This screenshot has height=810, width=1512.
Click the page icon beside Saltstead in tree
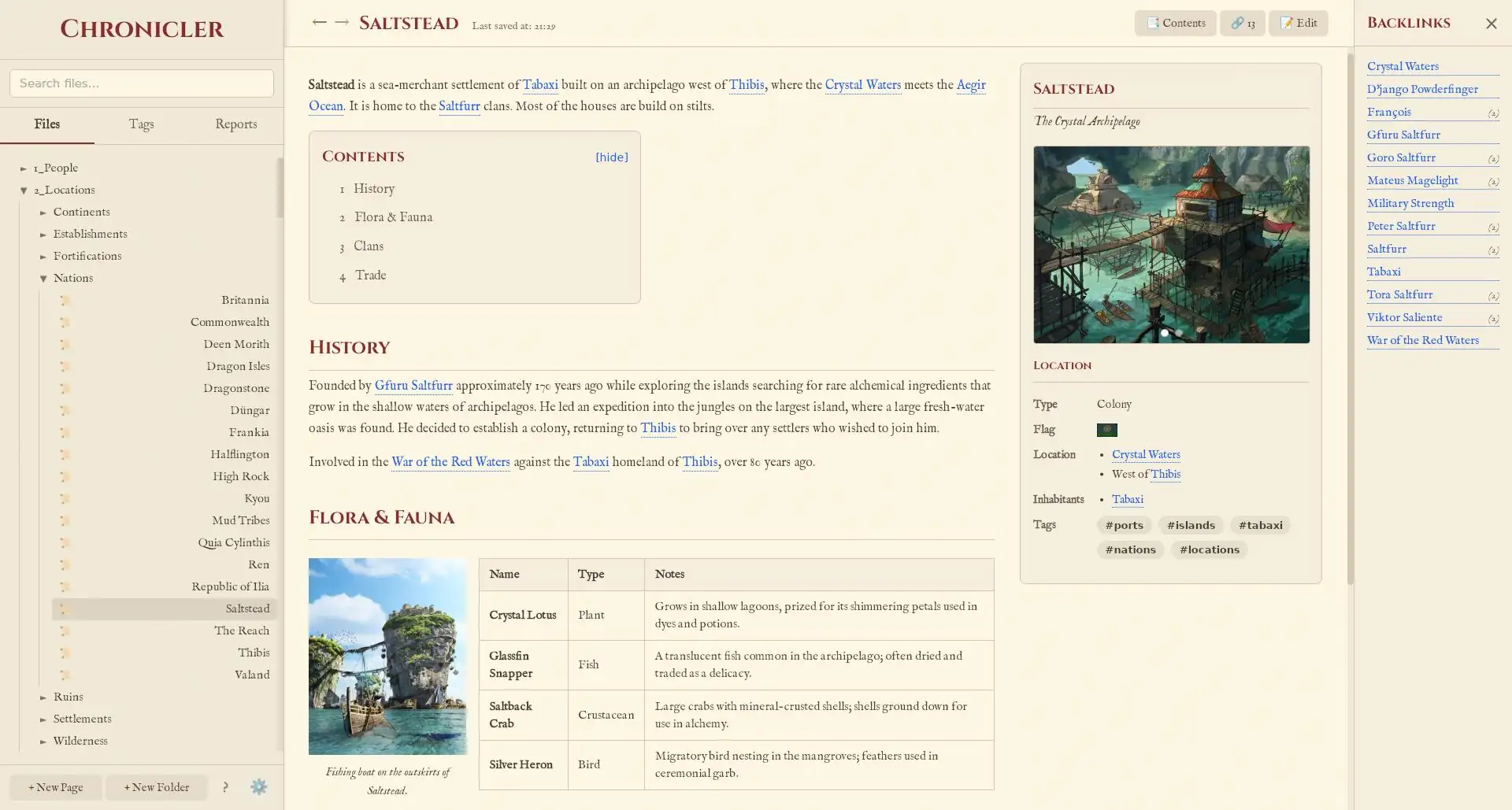click(x=65, y=608)
